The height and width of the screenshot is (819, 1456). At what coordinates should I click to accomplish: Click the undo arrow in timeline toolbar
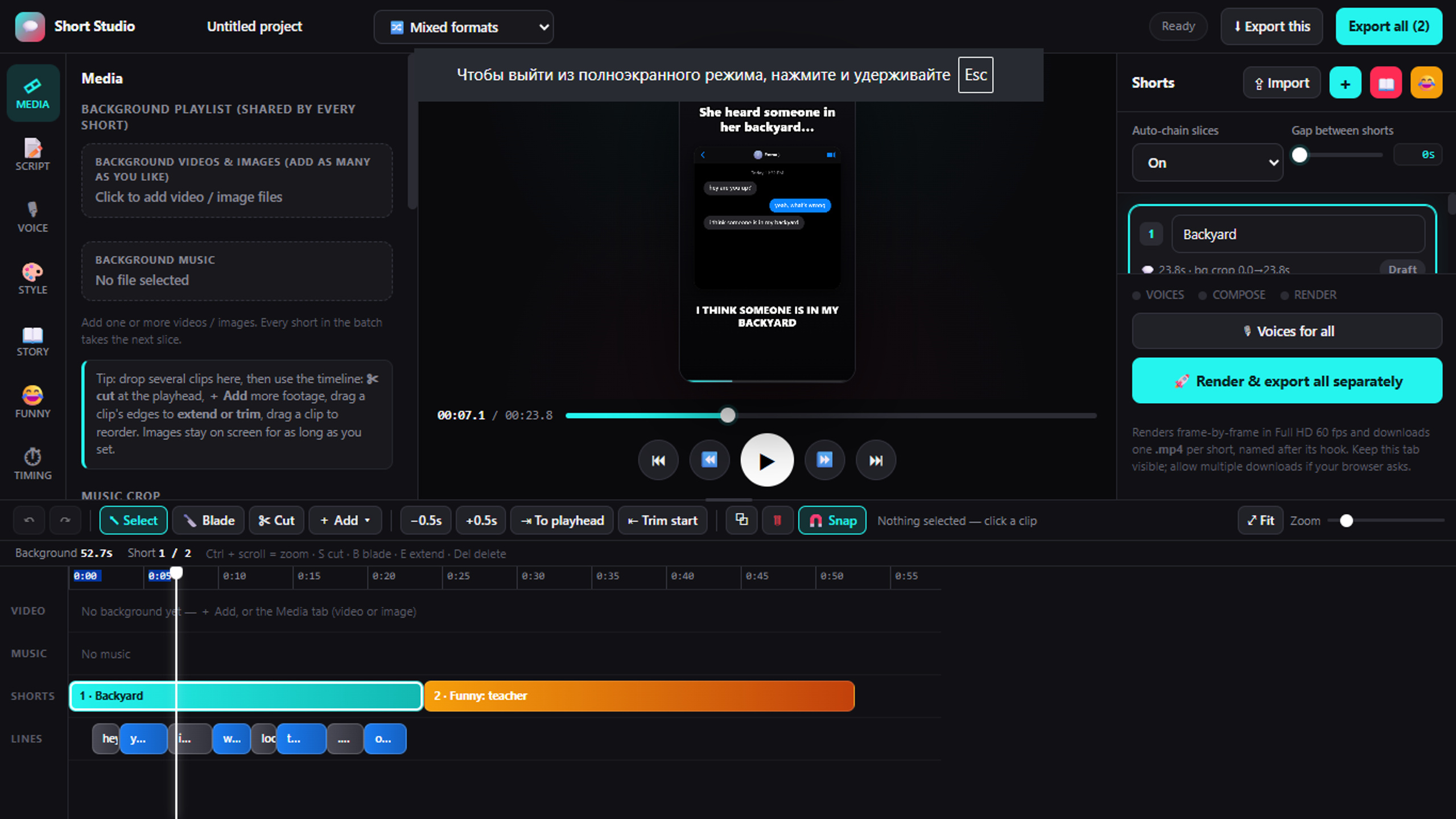point(29,520)
